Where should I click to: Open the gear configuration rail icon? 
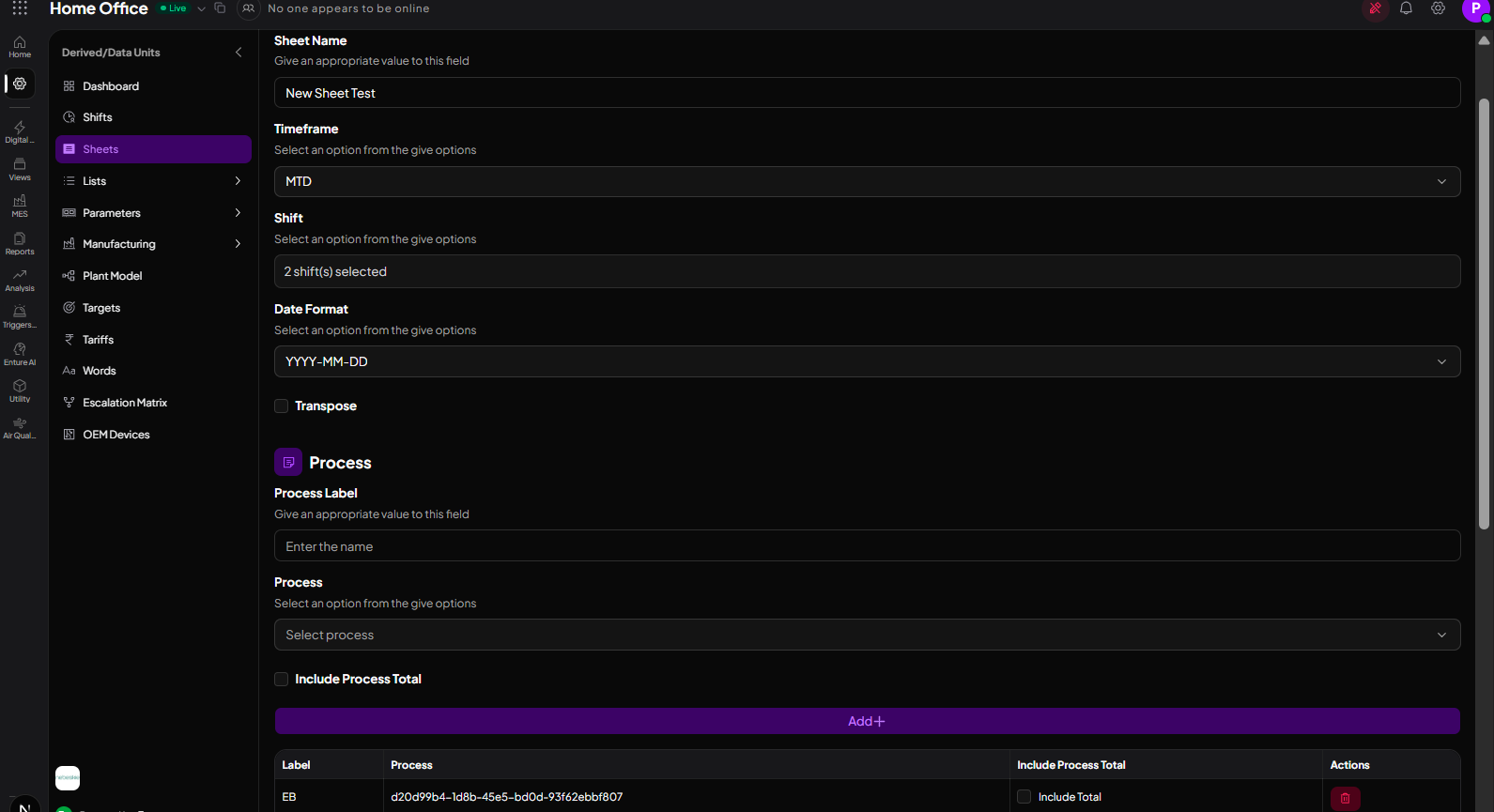coord(20,84)
